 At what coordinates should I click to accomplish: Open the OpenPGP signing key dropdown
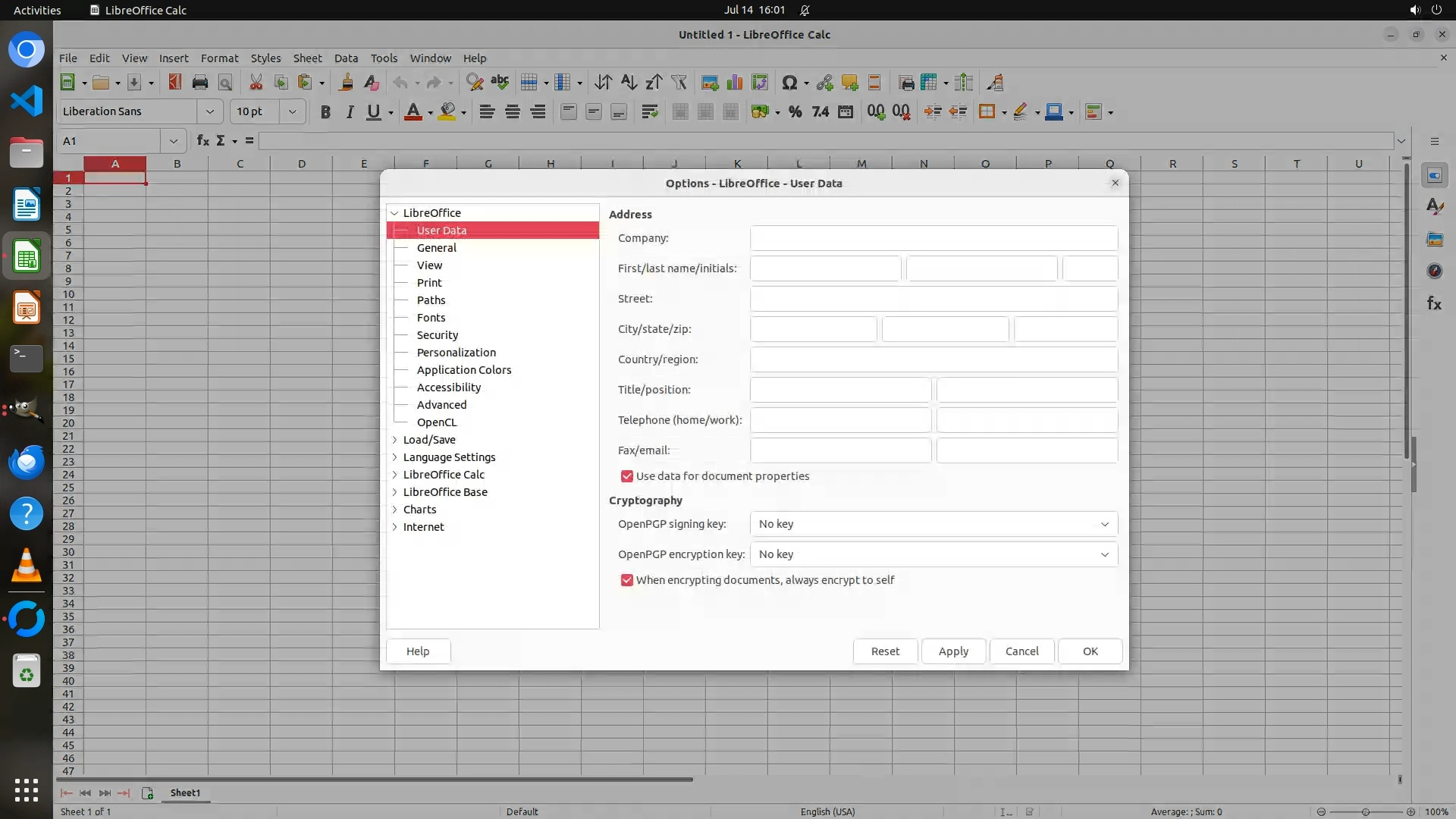[x=934, y=524]
